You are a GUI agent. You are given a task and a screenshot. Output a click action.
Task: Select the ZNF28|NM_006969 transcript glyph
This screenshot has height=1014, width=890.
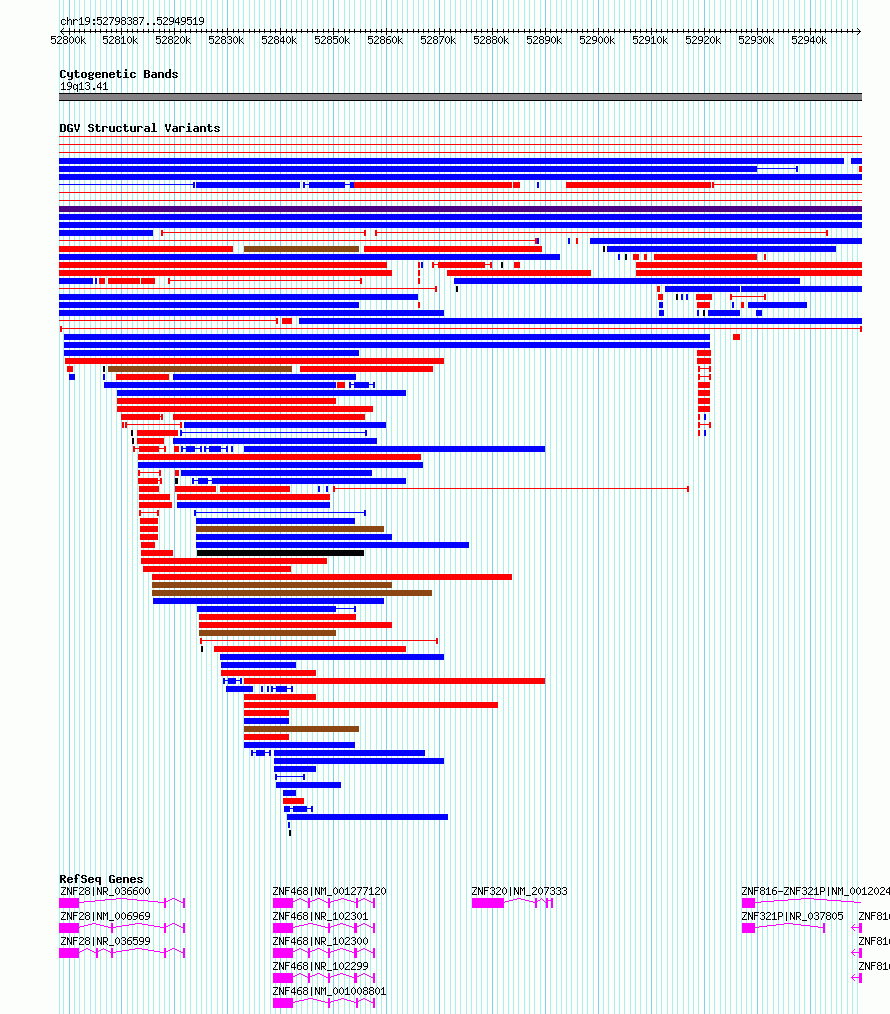coord(122,928)
